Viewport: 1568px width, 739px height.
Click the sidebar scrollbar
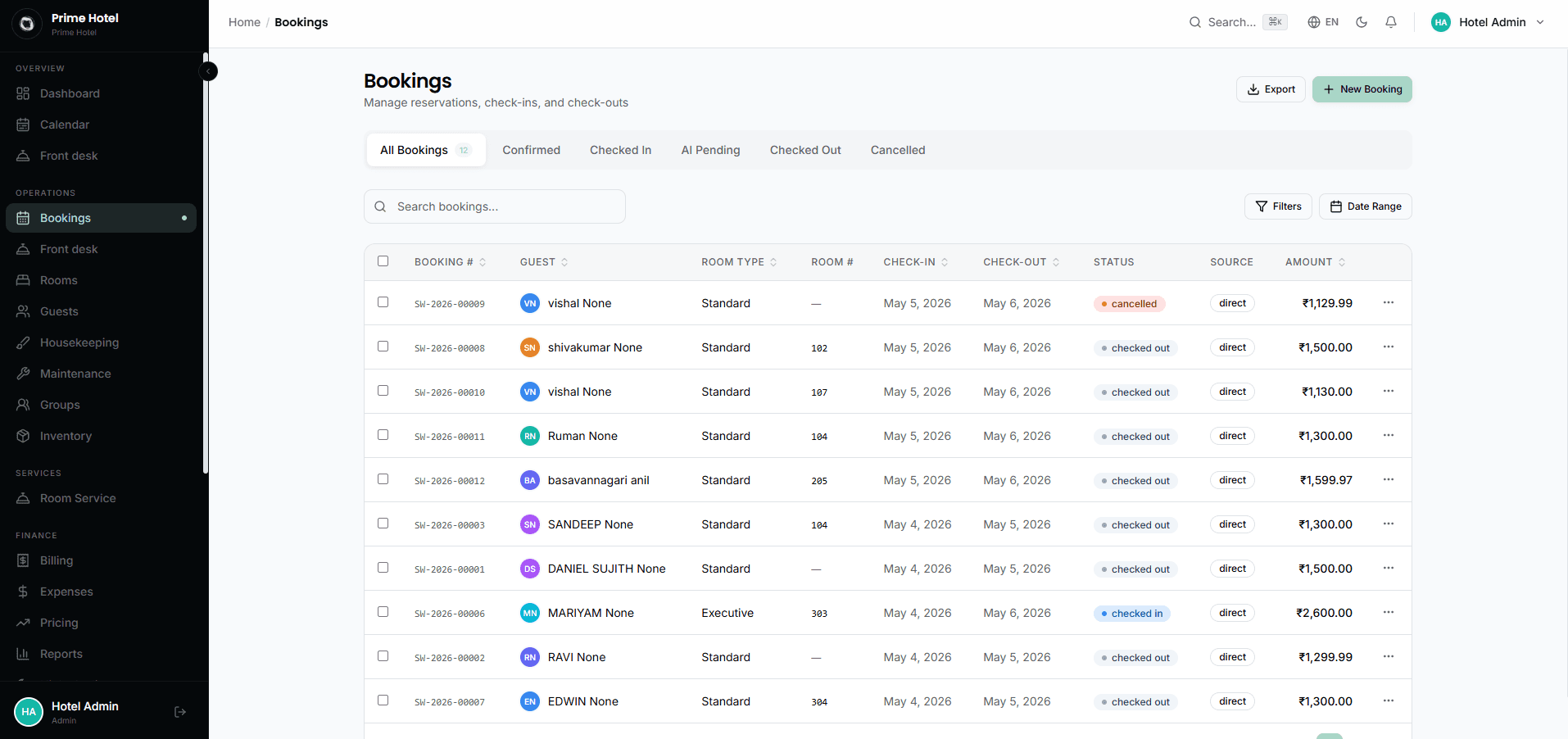coord(206,264)
